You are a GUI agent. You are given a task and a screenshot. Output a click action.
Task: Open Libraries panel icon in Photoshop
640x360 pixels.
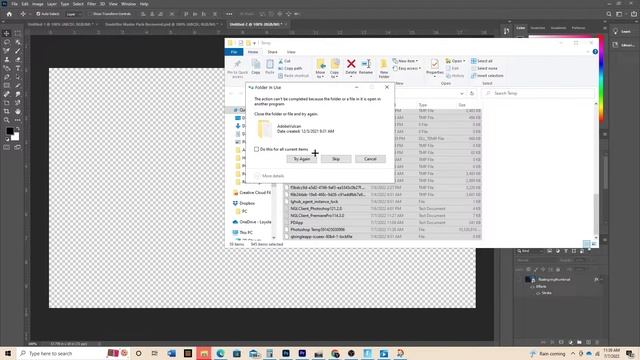(616, 45)
